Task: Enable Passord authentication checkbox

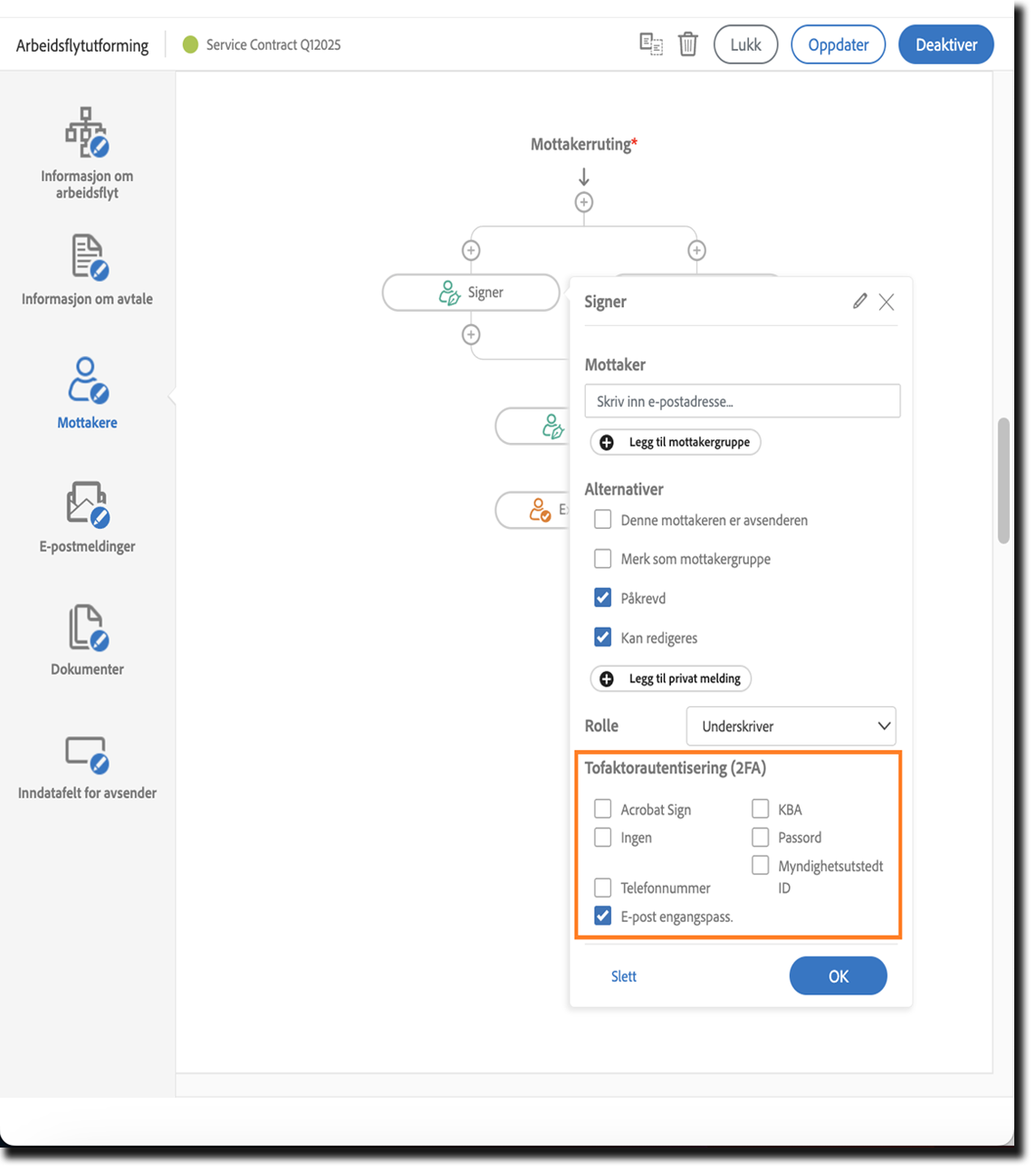Action: point(760,838)
